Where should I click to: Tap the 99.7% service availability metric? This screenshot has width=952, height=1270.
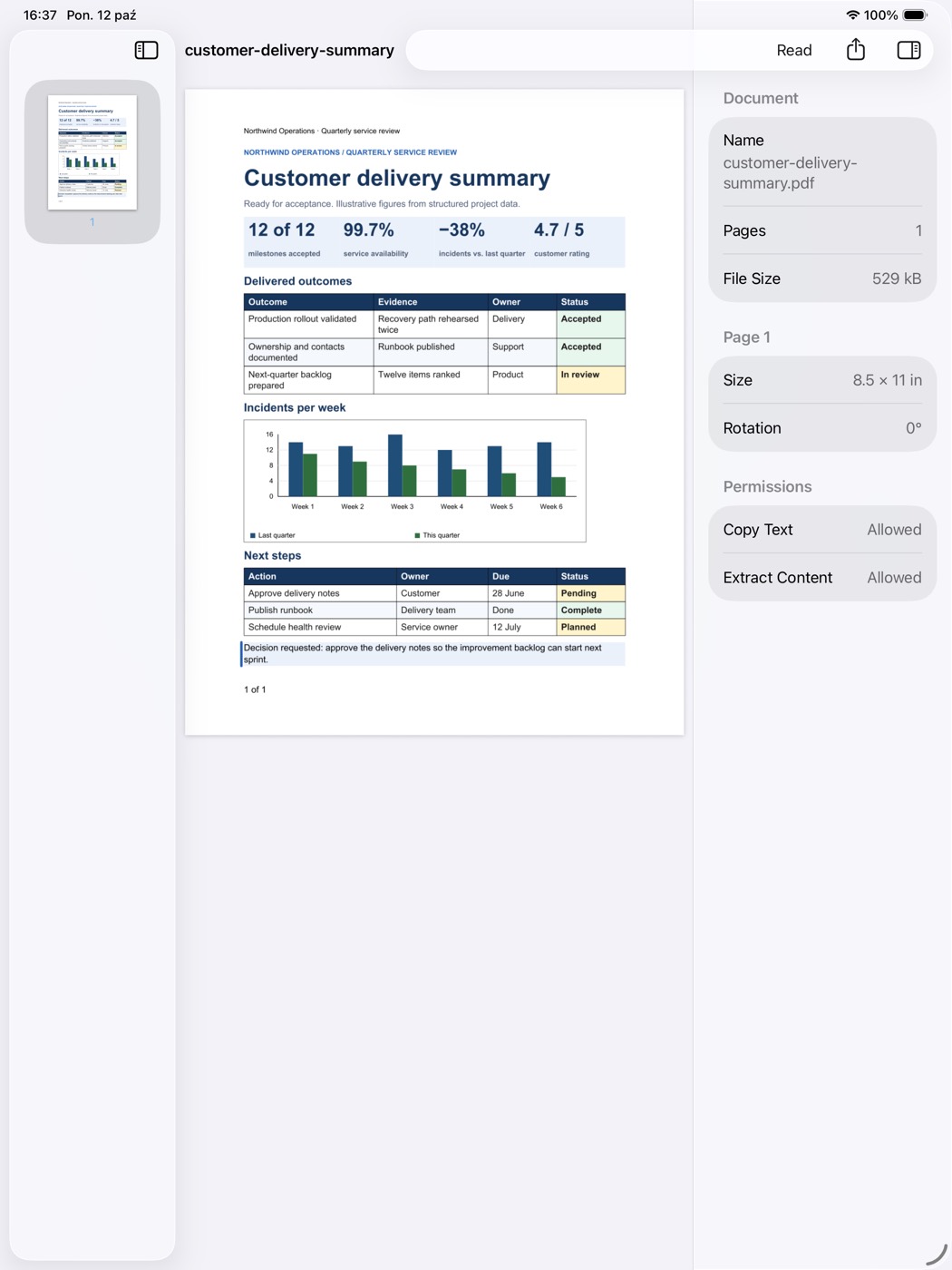pos(375,240)
